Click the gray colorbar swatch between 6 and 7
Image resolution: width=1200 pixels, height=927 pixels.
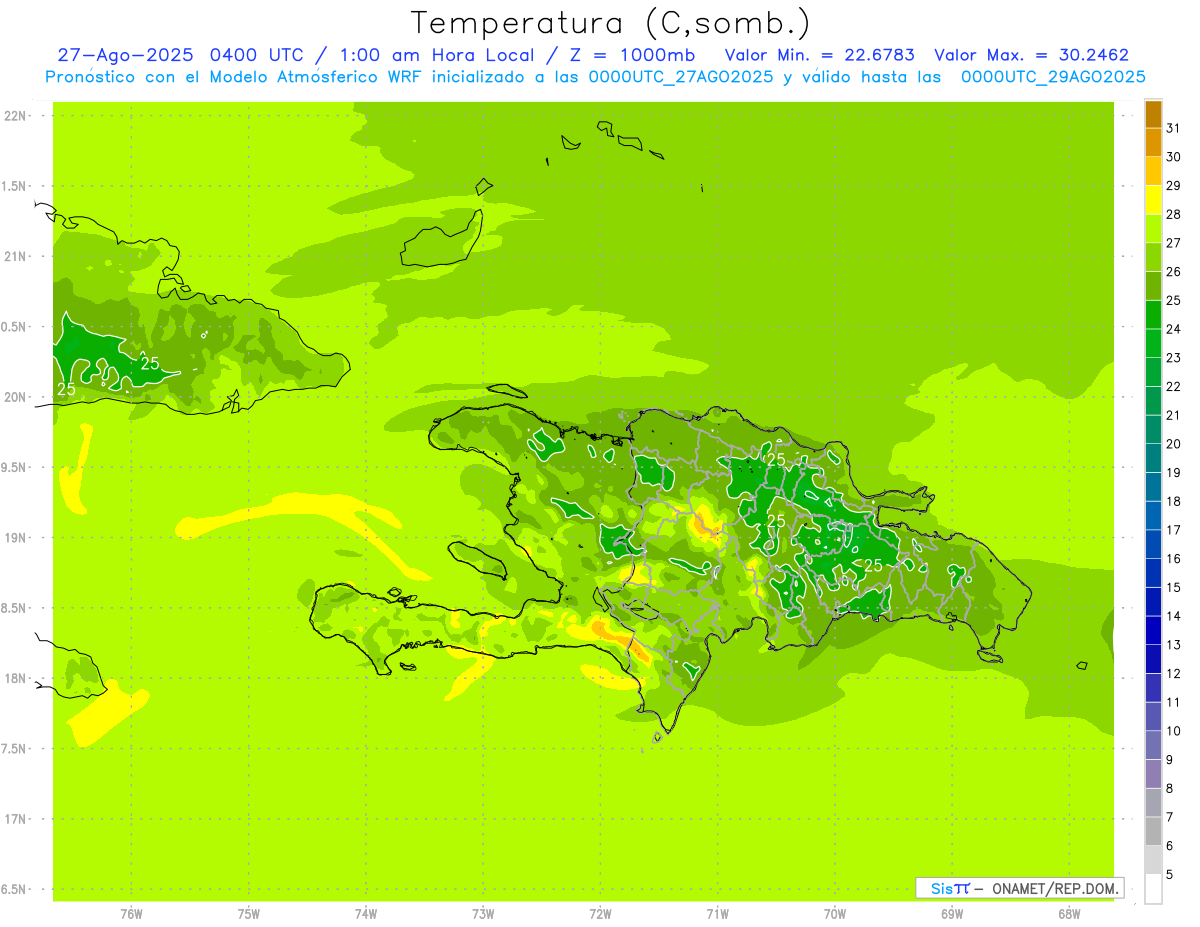click(1153, 831)
